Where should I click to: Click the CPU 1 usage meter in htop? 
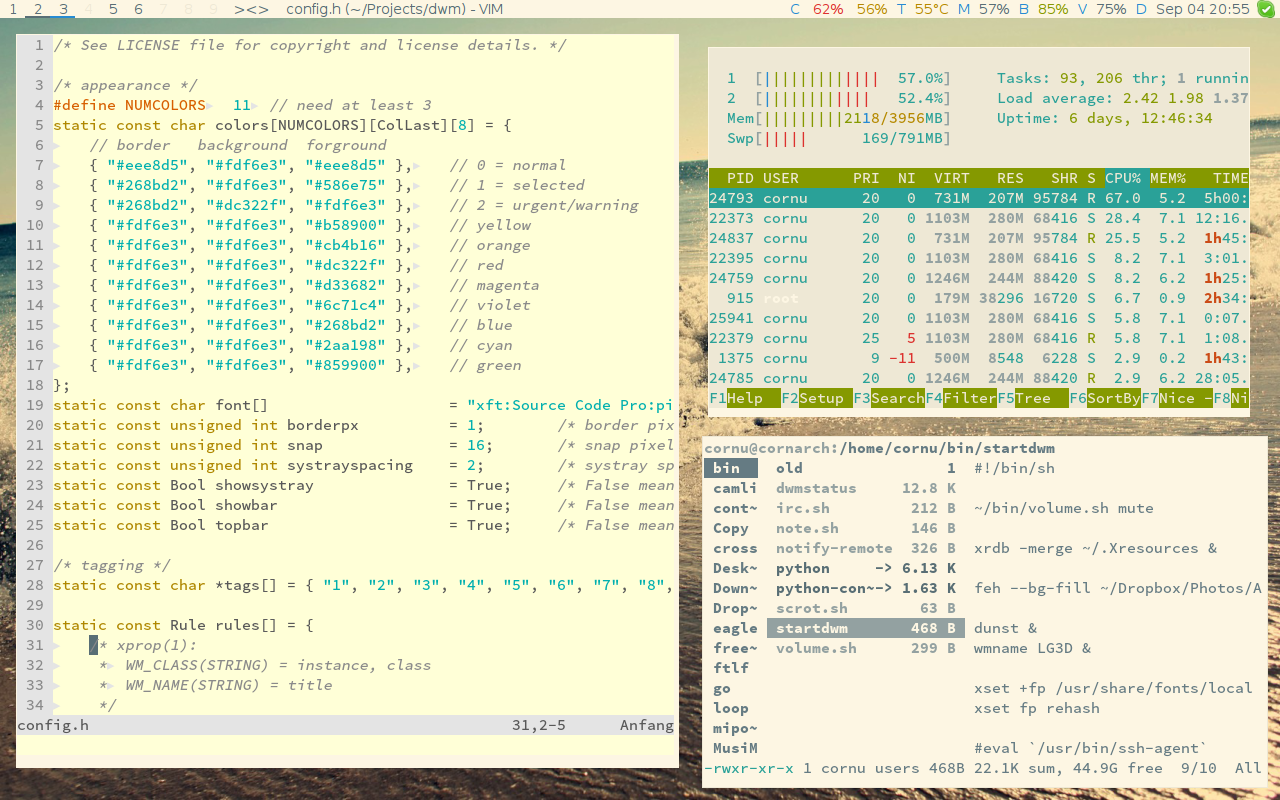pyautogui.click(x=839, y=78)
